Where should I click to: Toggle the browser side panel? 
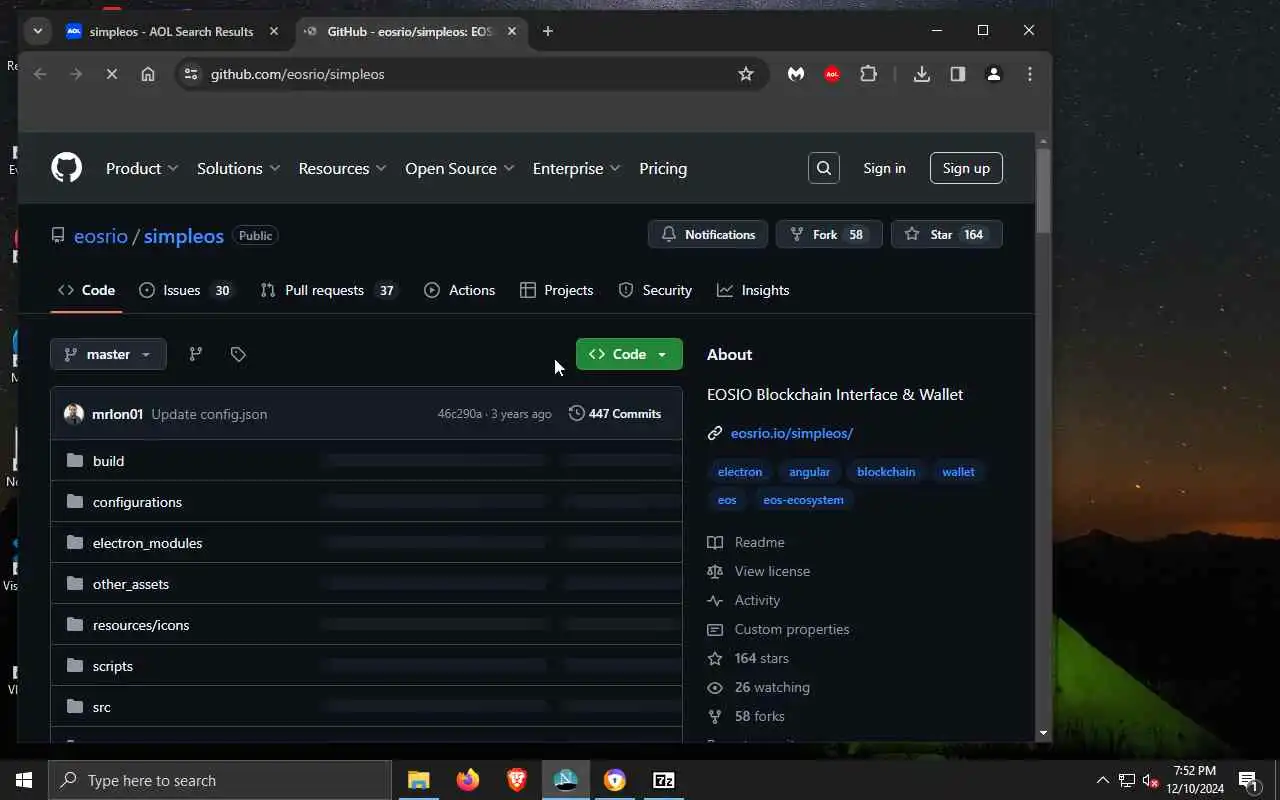[958, 74]
